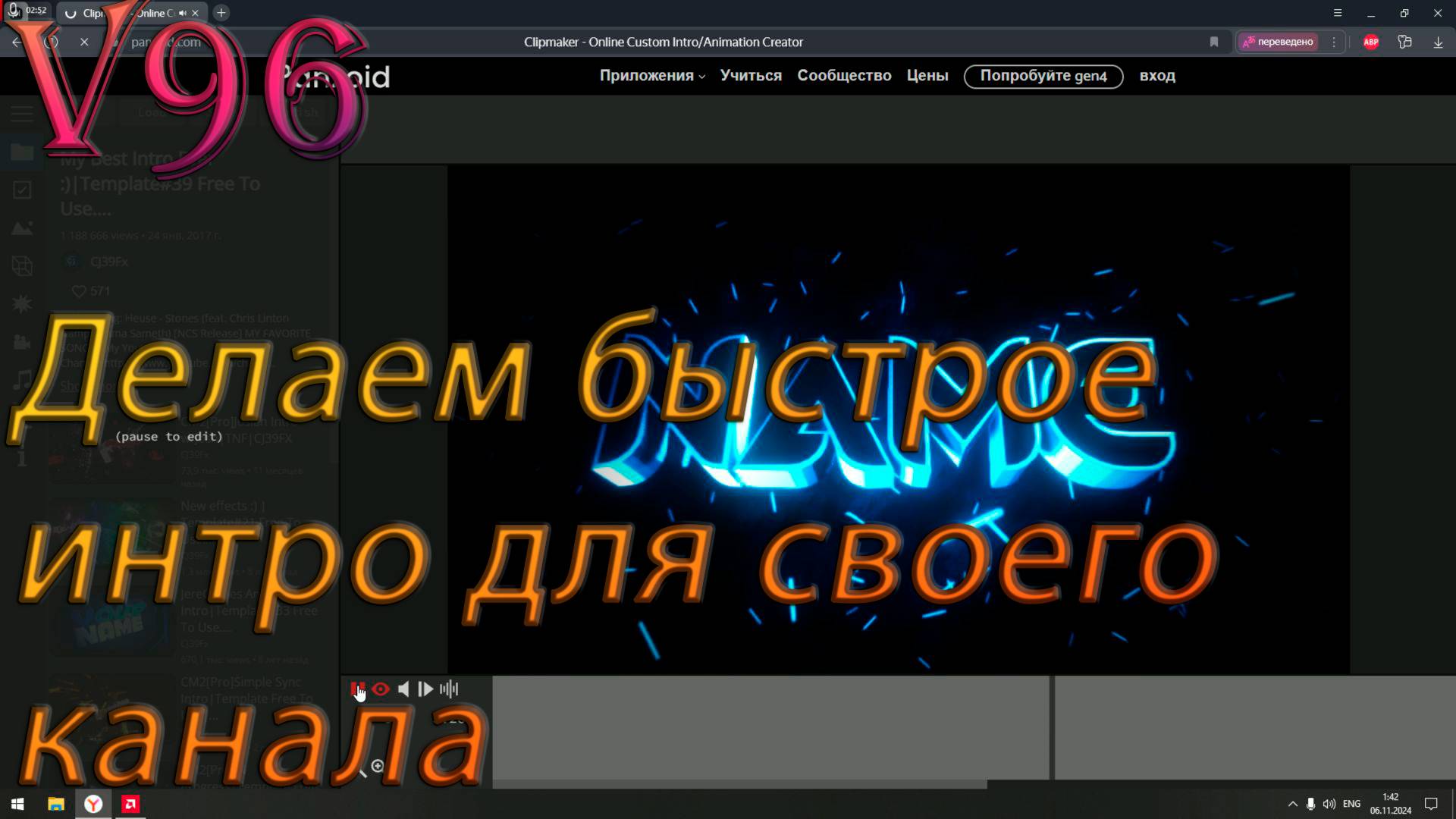This screenshot has width=1456, height=819.
Task: Pause playback with the red pause button
Action: coord(358,687)
